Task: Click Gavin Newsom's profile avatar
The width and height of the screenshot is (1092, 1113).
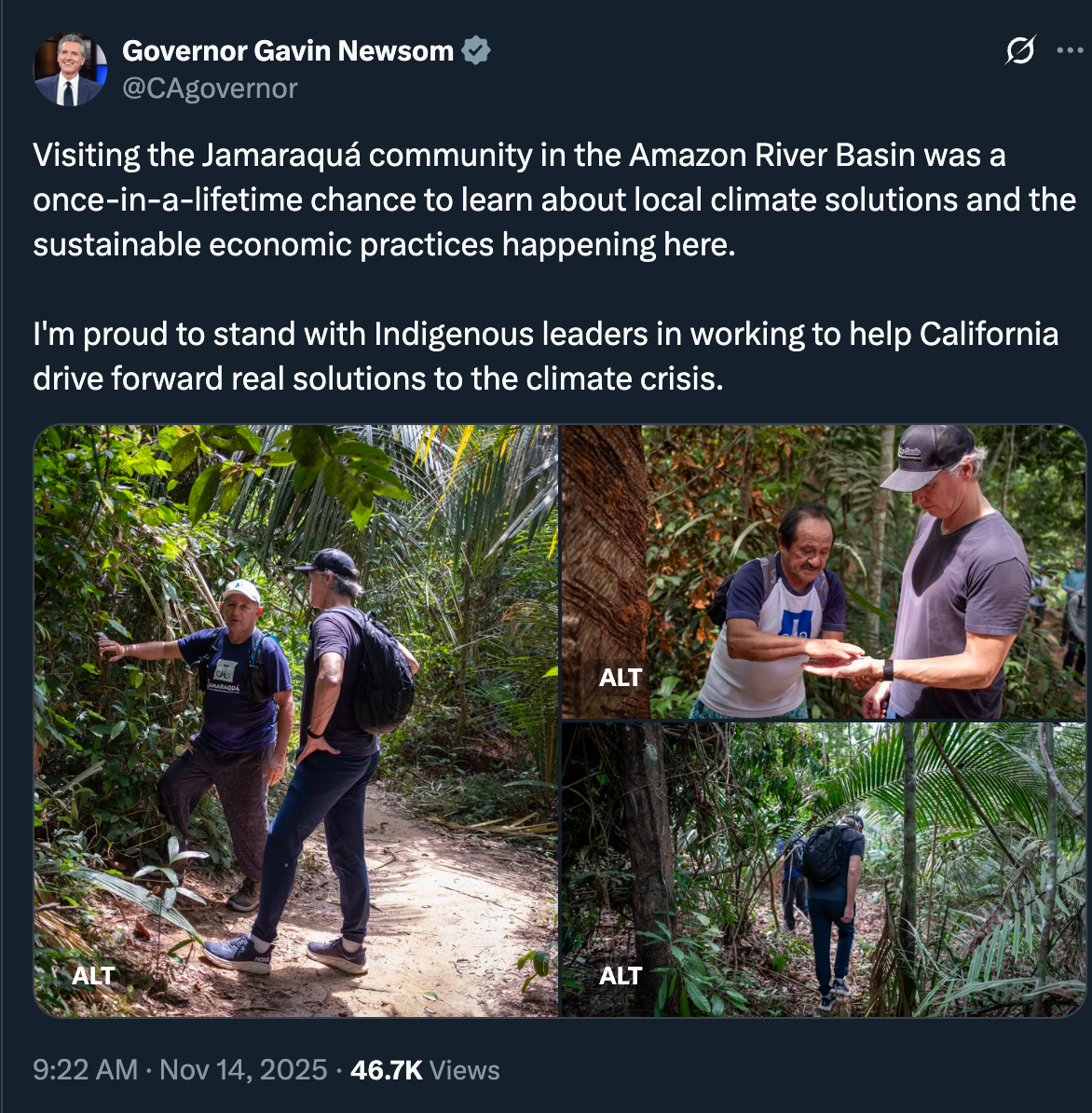Action: (69, 70)
